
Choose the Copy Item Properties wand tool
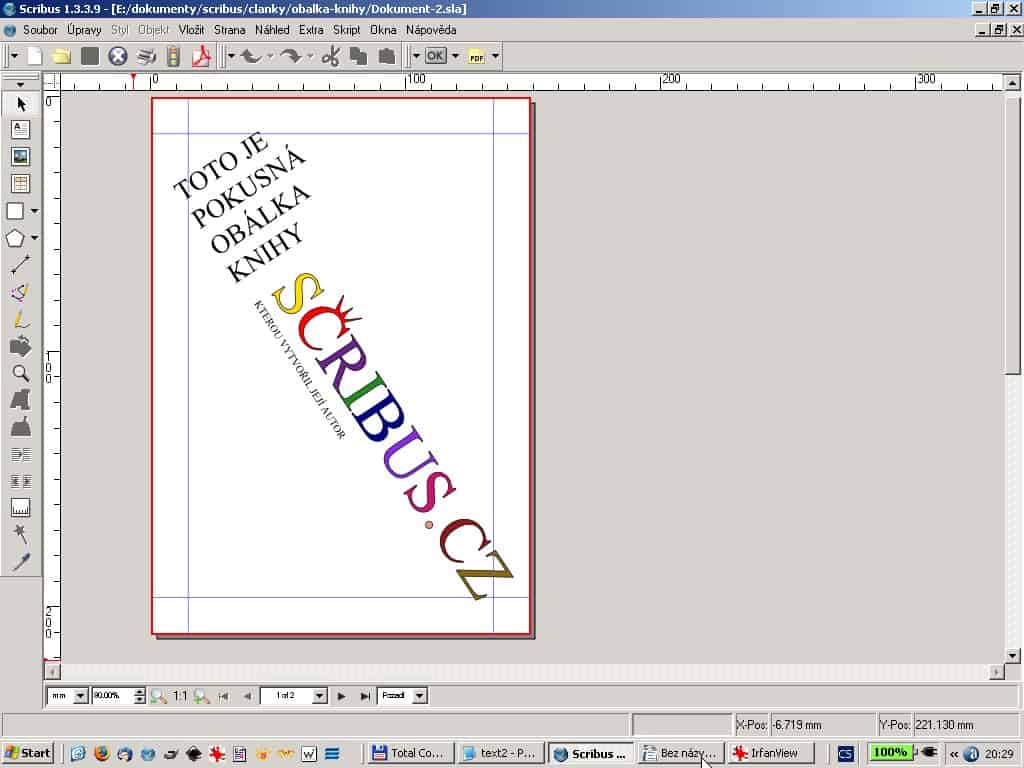tap(21, 534)
